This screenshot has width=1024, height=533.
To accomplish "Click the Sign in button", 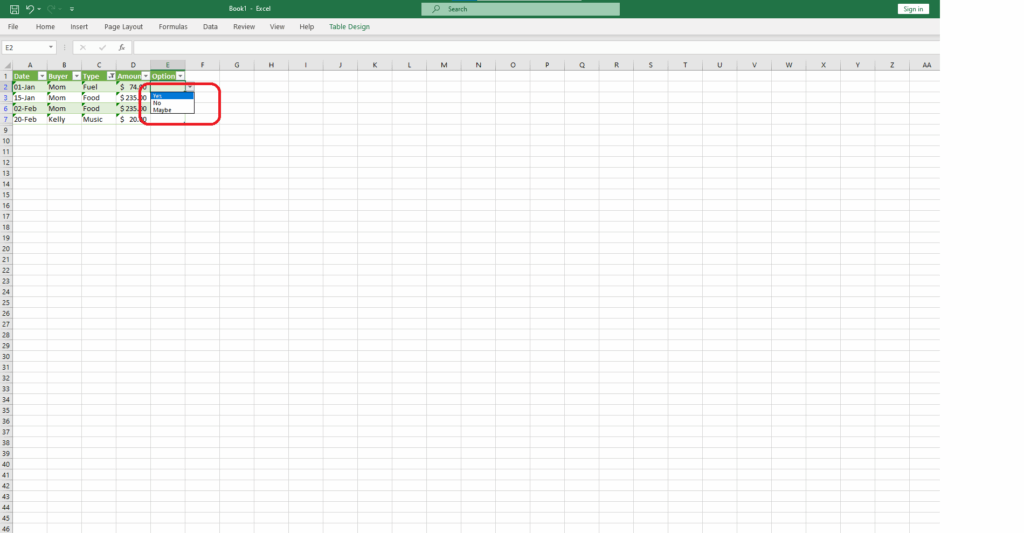I will click(x=913, y=9).
